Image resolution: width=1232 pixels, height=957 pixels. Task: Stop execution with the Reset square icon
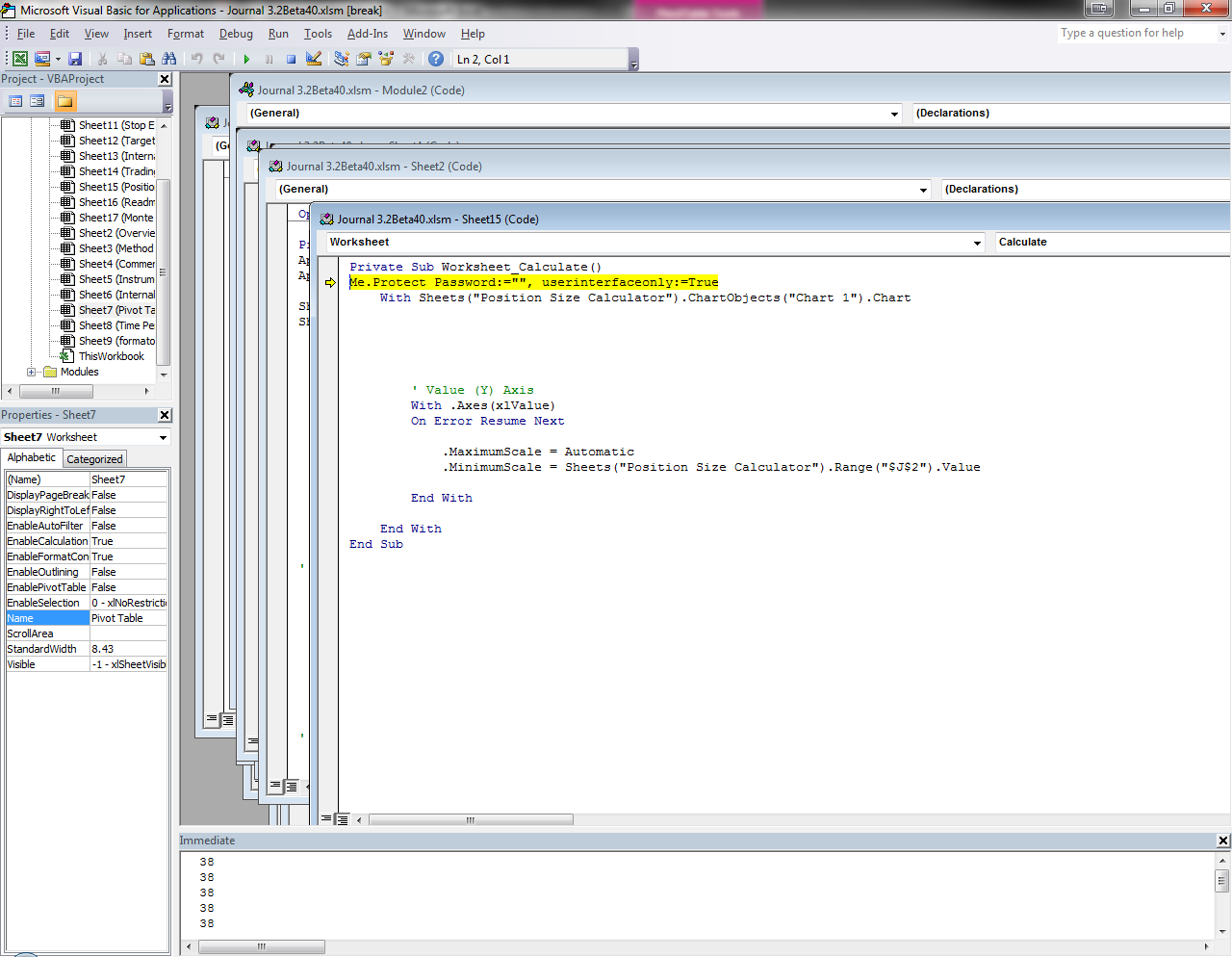291,59
